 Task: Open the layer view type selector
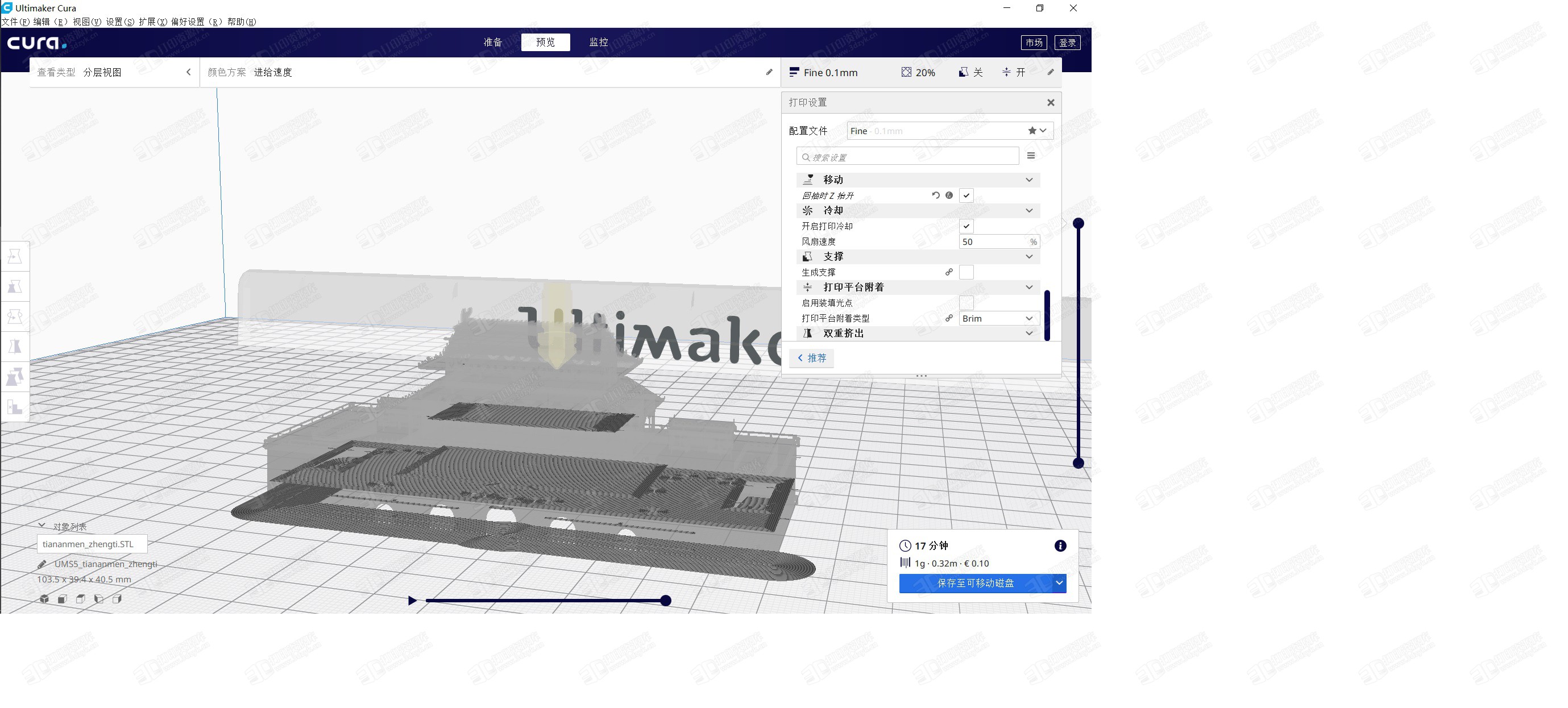(x=114, y=72)
